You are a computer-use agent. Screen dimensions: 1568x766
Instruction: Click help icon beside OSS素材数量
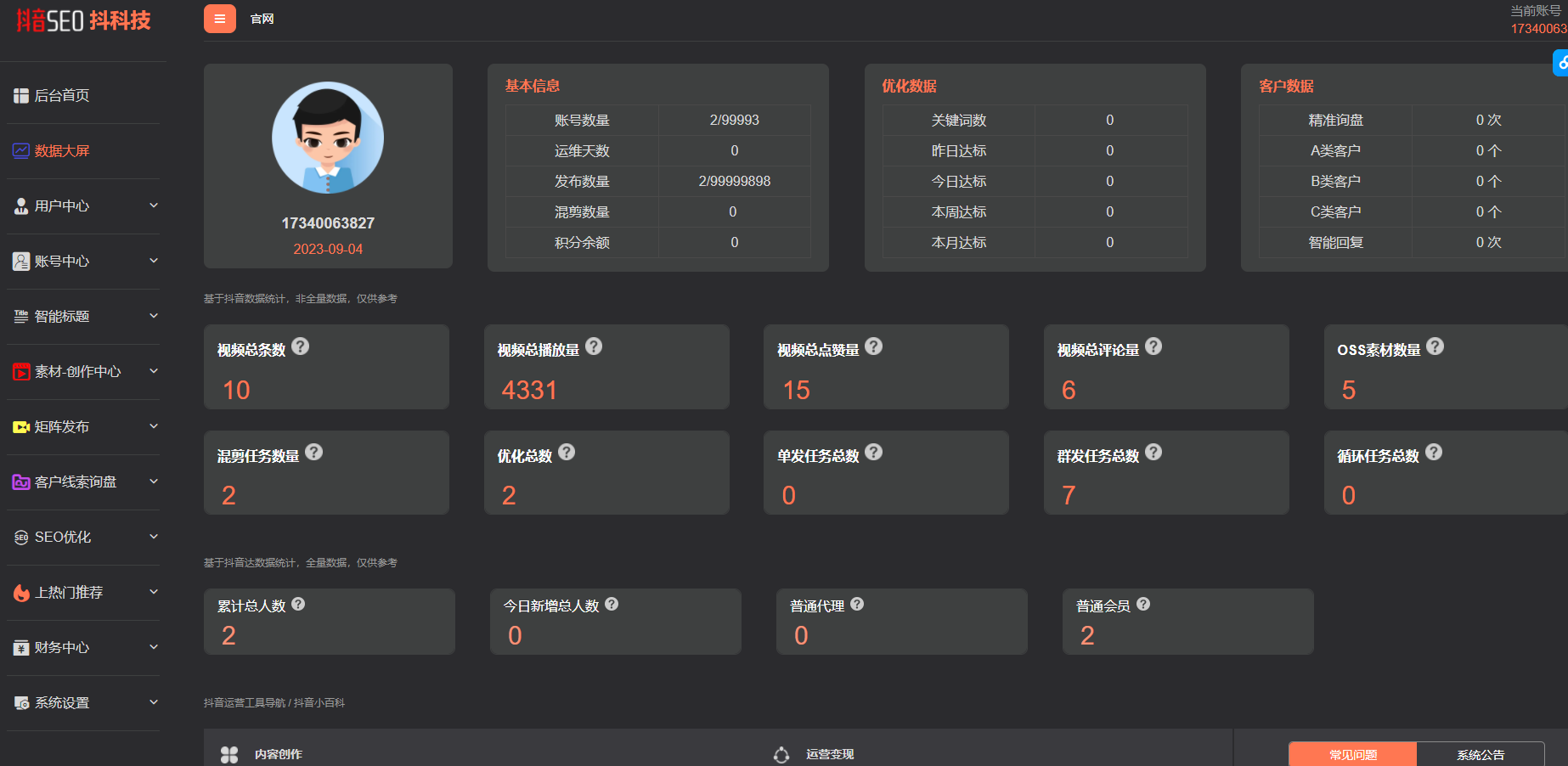click(1435, 346)
